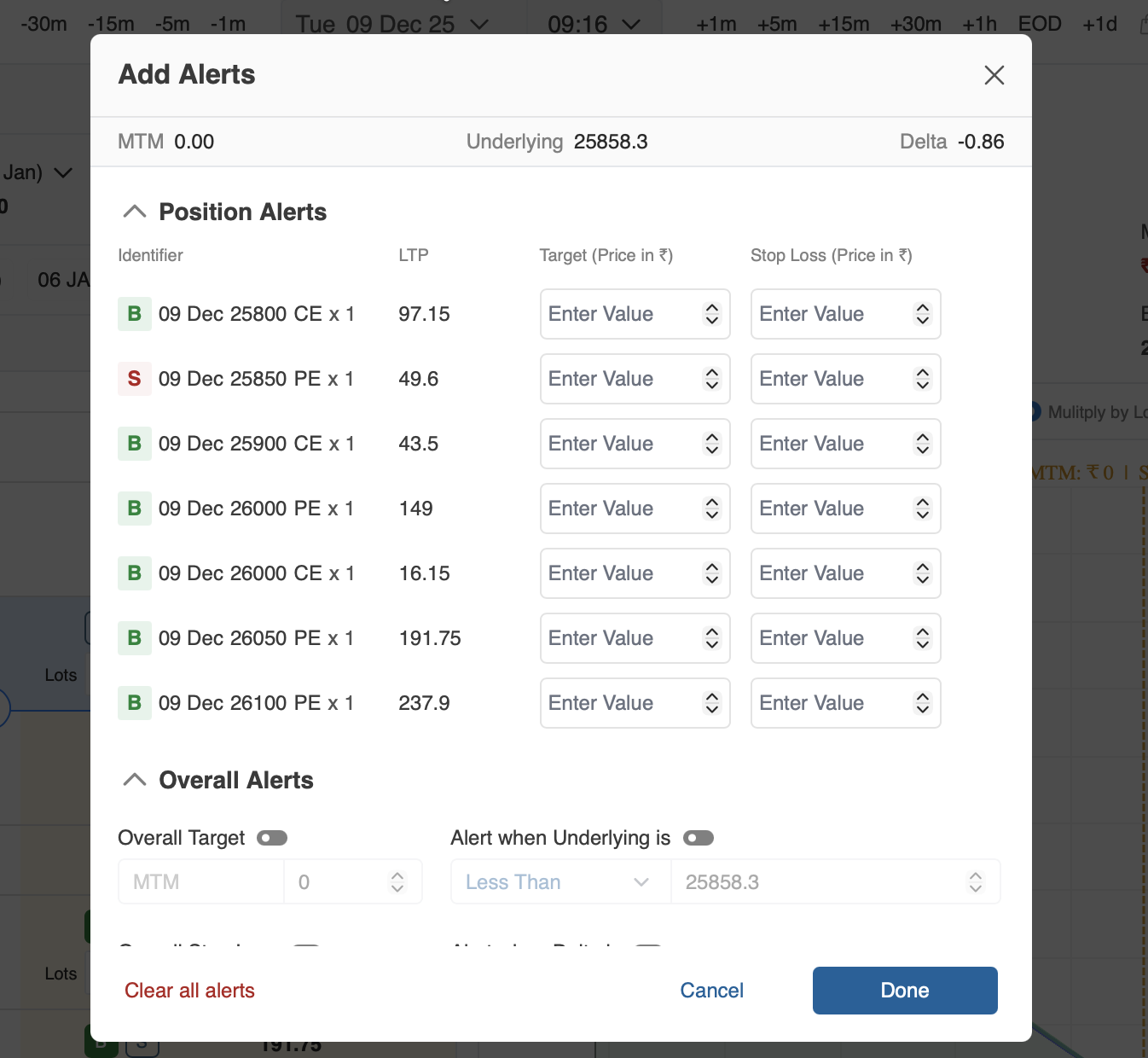Click stepper arrows in 25900 CE Stop Loss field
The image size is (1148, 1058).
pyautogui.click(x=923, y=444)
